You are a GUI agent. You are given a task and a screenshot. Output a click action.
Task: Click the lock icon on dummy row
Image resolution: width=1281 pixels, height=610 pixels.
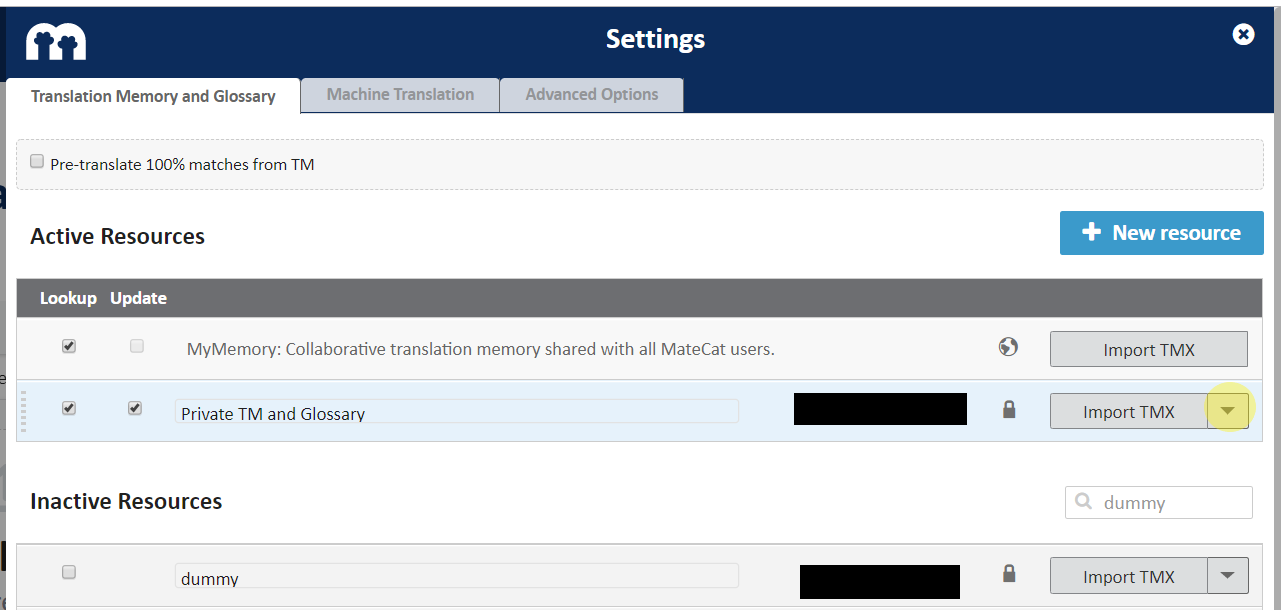click(1009, 574)
